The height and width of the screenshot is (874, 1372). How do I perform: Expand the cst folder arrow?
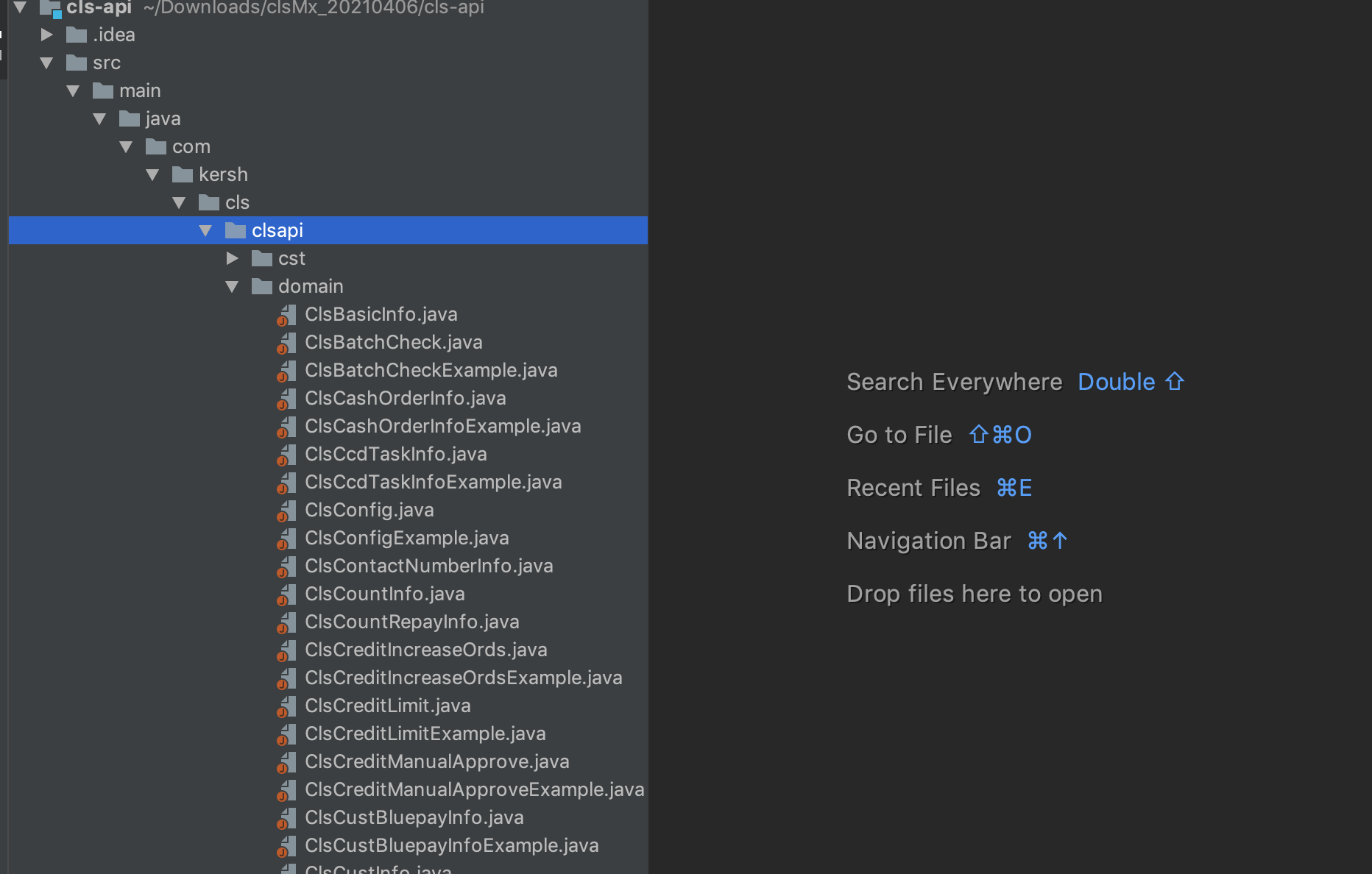(233, 258)
